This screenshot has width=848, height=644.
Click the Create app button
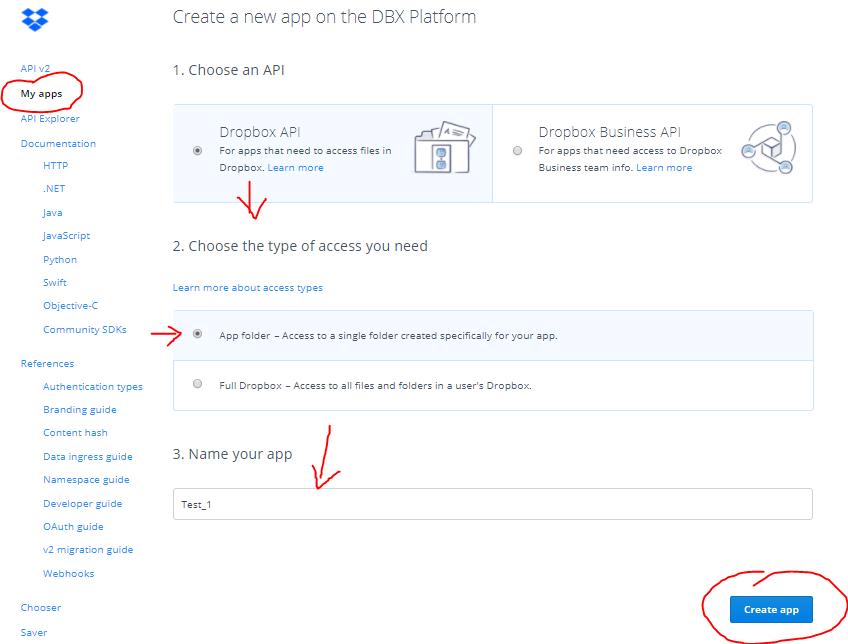point(771,609)
